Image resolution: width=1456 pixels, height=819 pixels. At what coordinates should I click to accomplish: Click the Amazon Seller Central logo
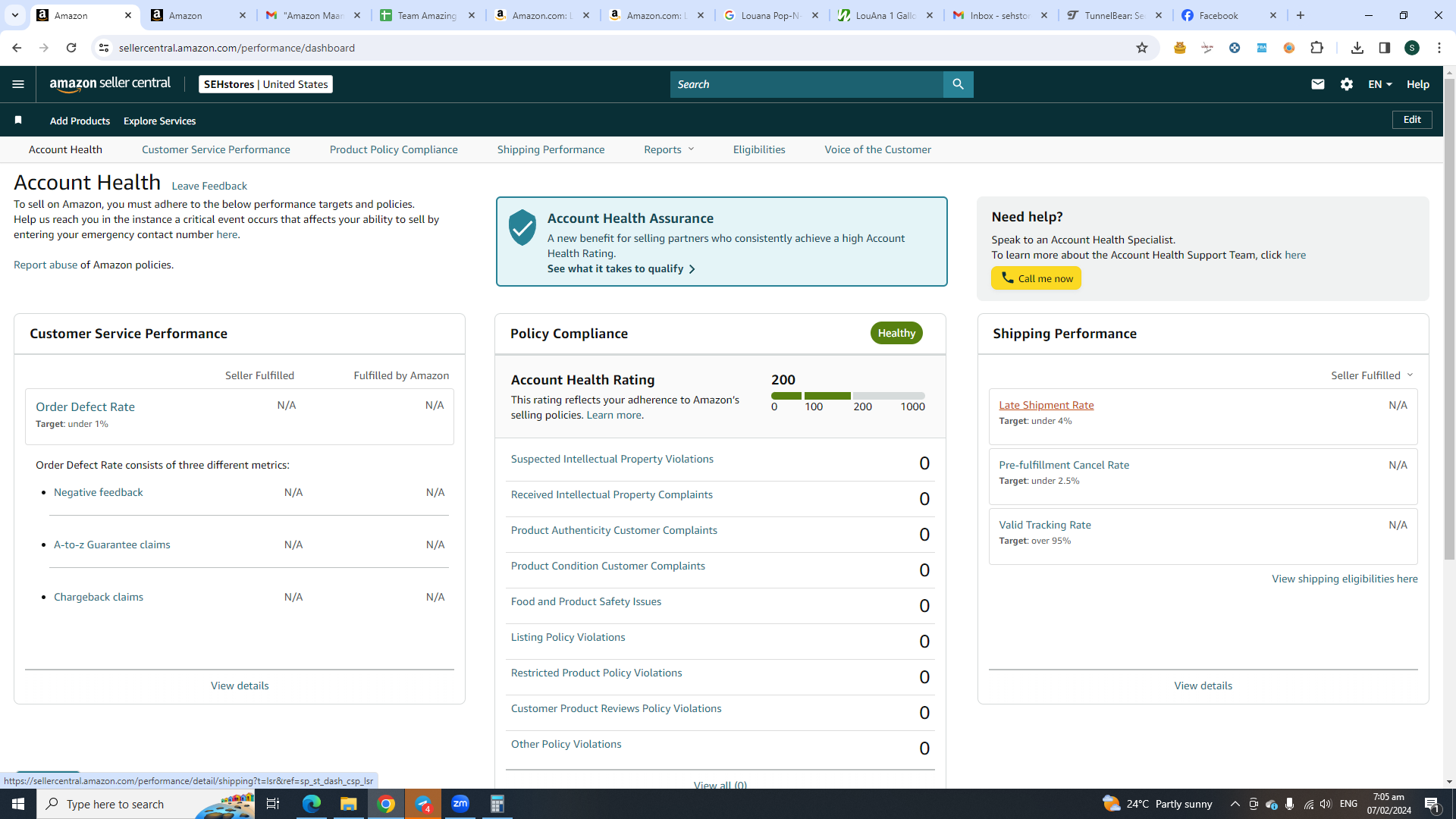pos(110,84)
